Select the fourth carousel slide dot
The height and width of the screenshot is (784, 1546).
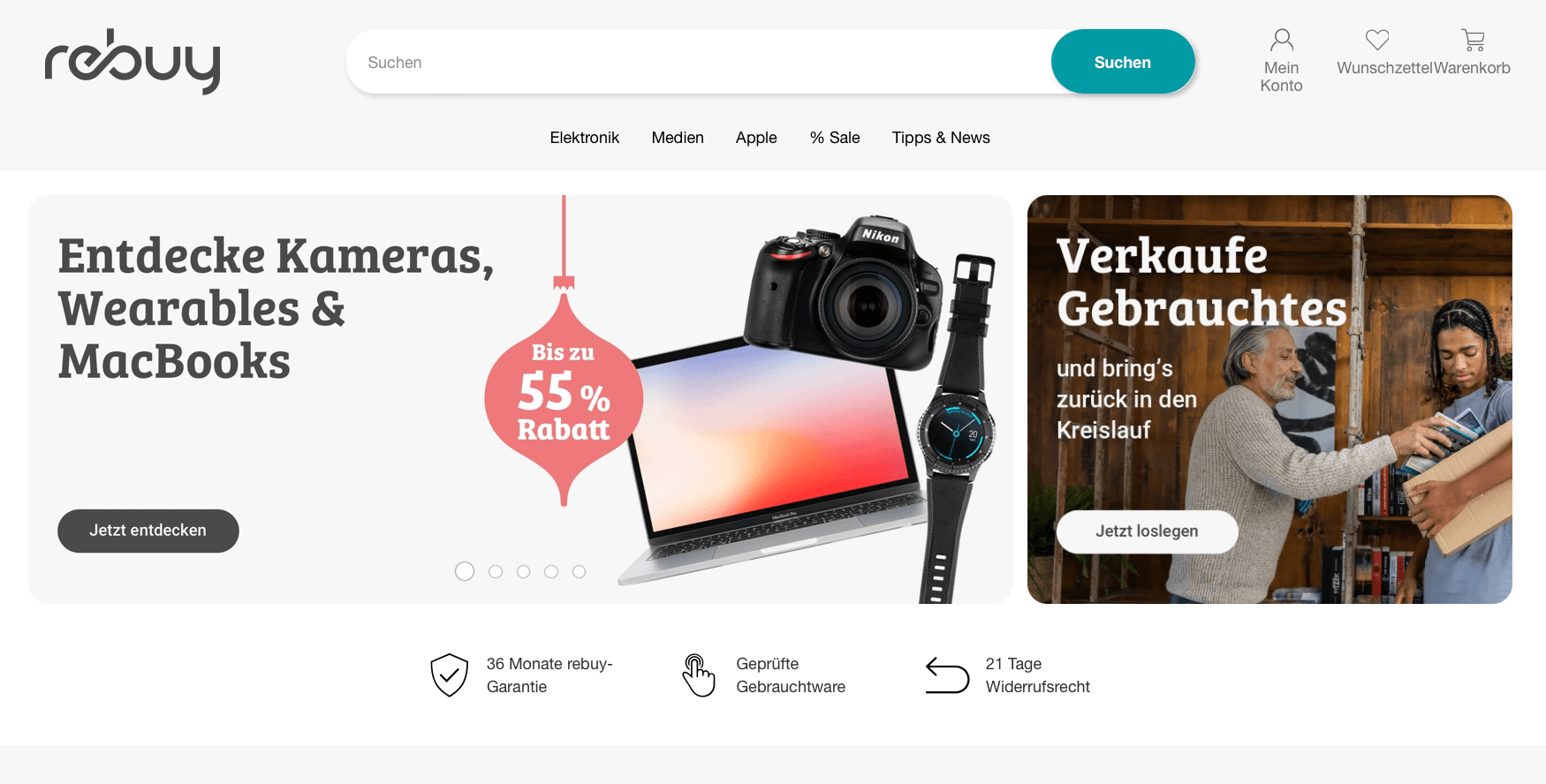click(x=551, y=571)
